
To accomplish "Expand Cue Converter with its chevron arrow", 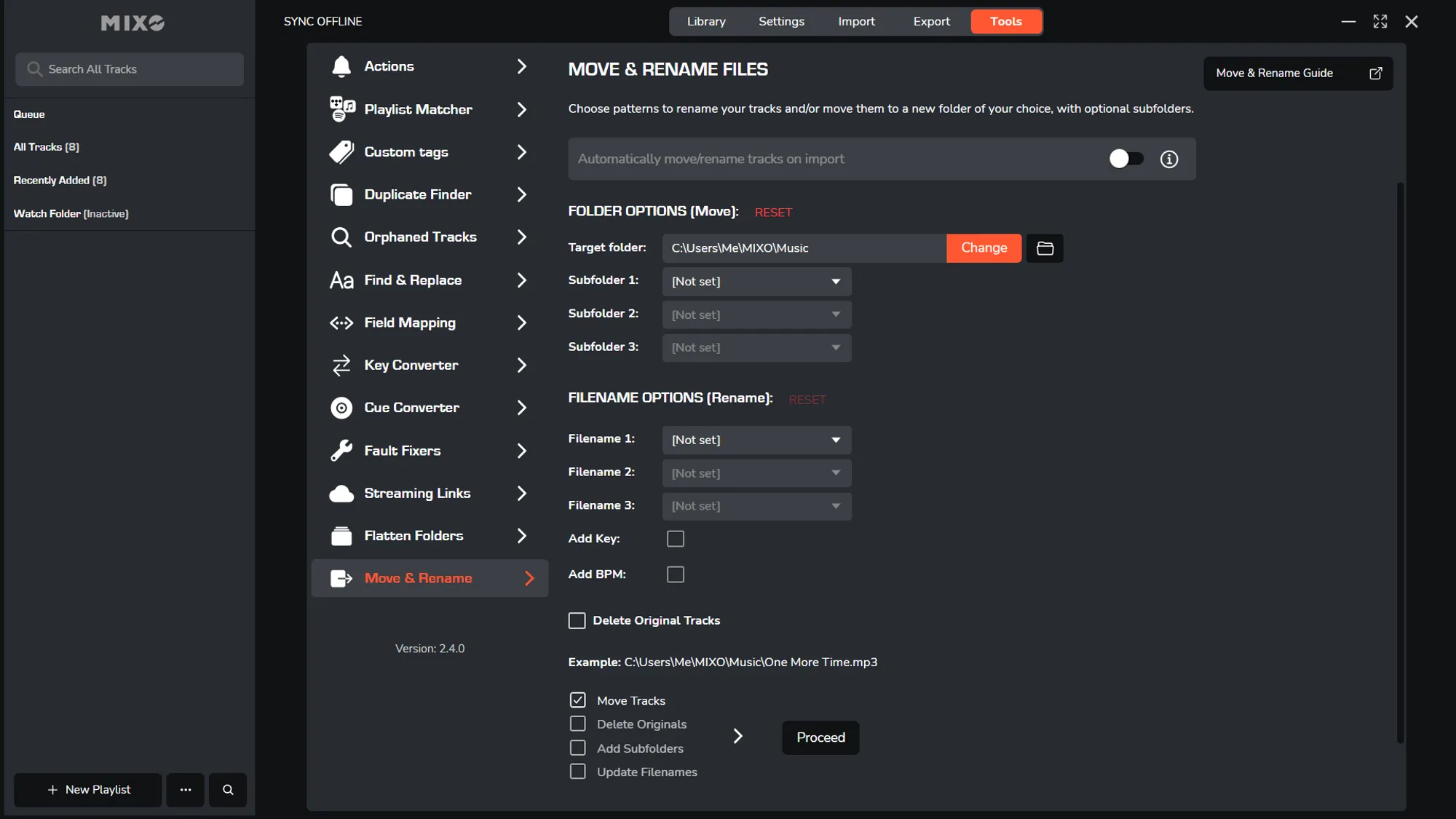I will click(x=521, y=408).
